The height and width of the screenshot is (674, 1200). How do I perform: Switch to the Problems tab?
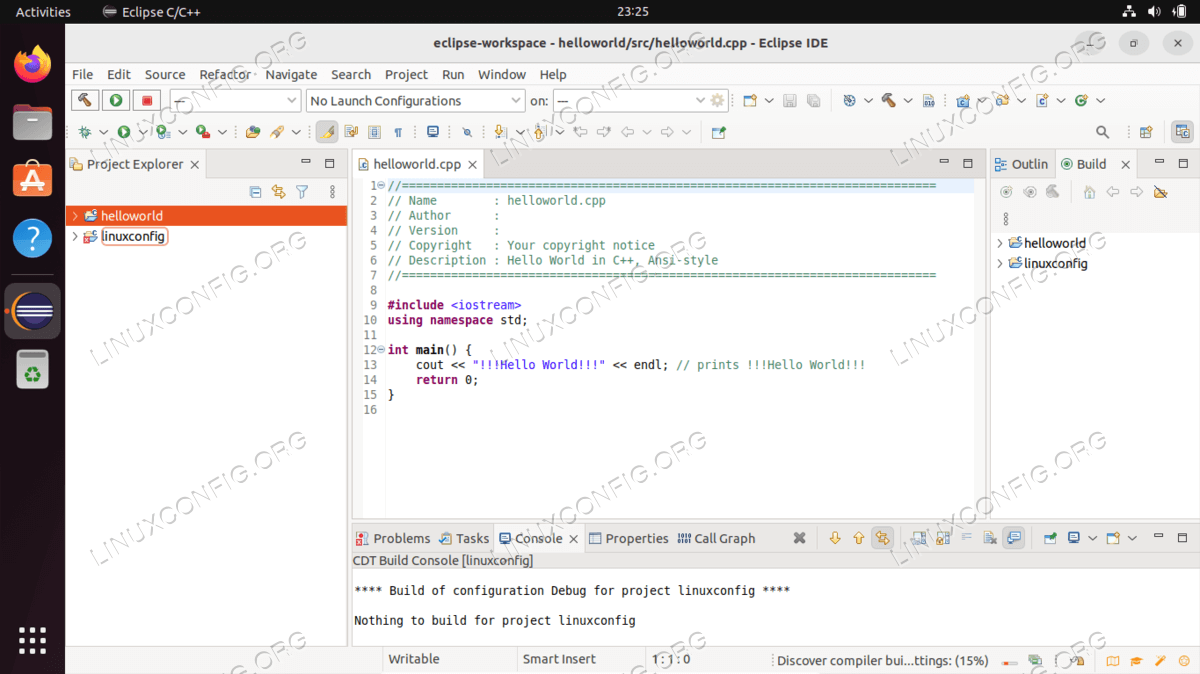point(393,538)
